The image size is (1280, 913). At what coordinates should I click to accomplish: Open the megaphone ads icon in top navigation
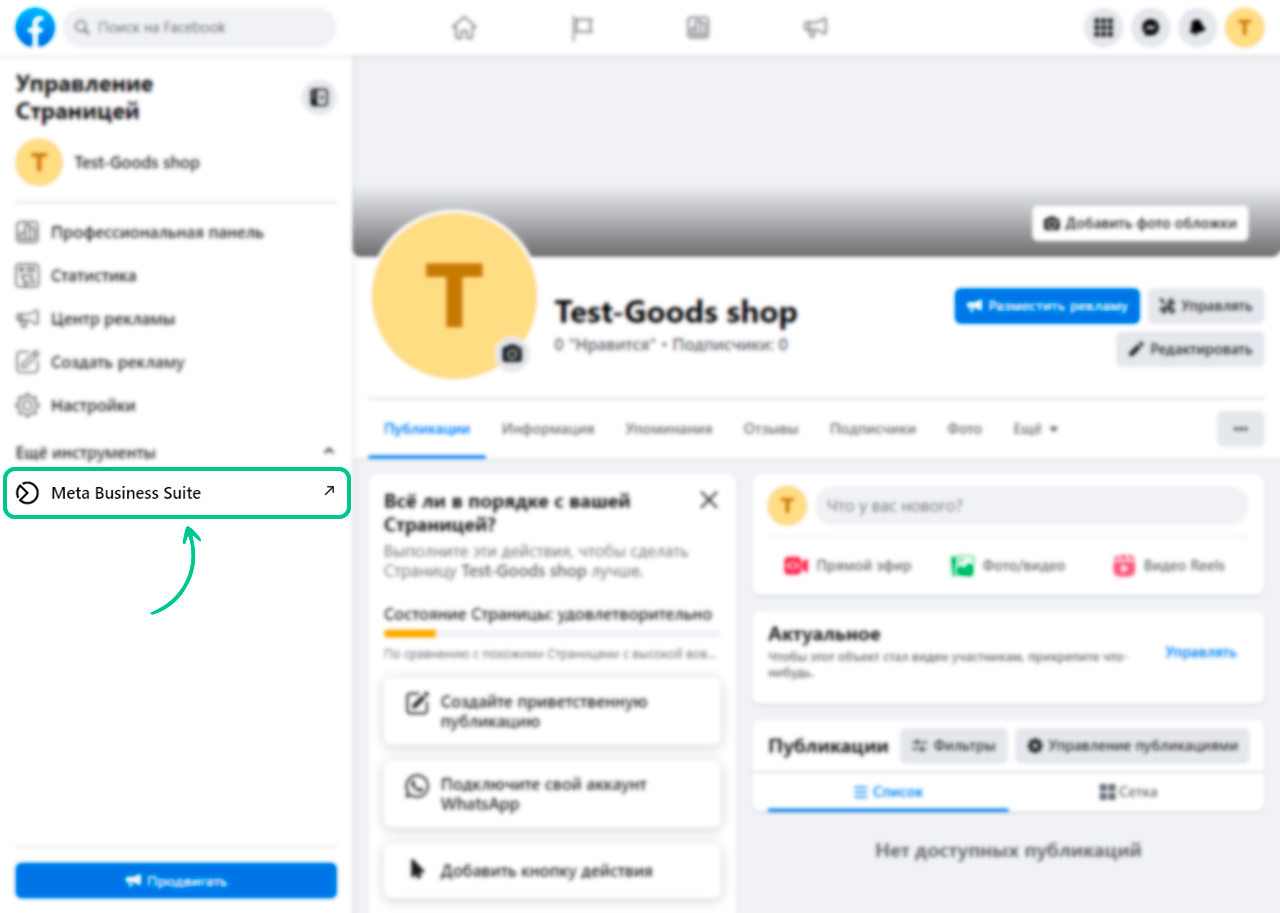(x=815, y=28)
